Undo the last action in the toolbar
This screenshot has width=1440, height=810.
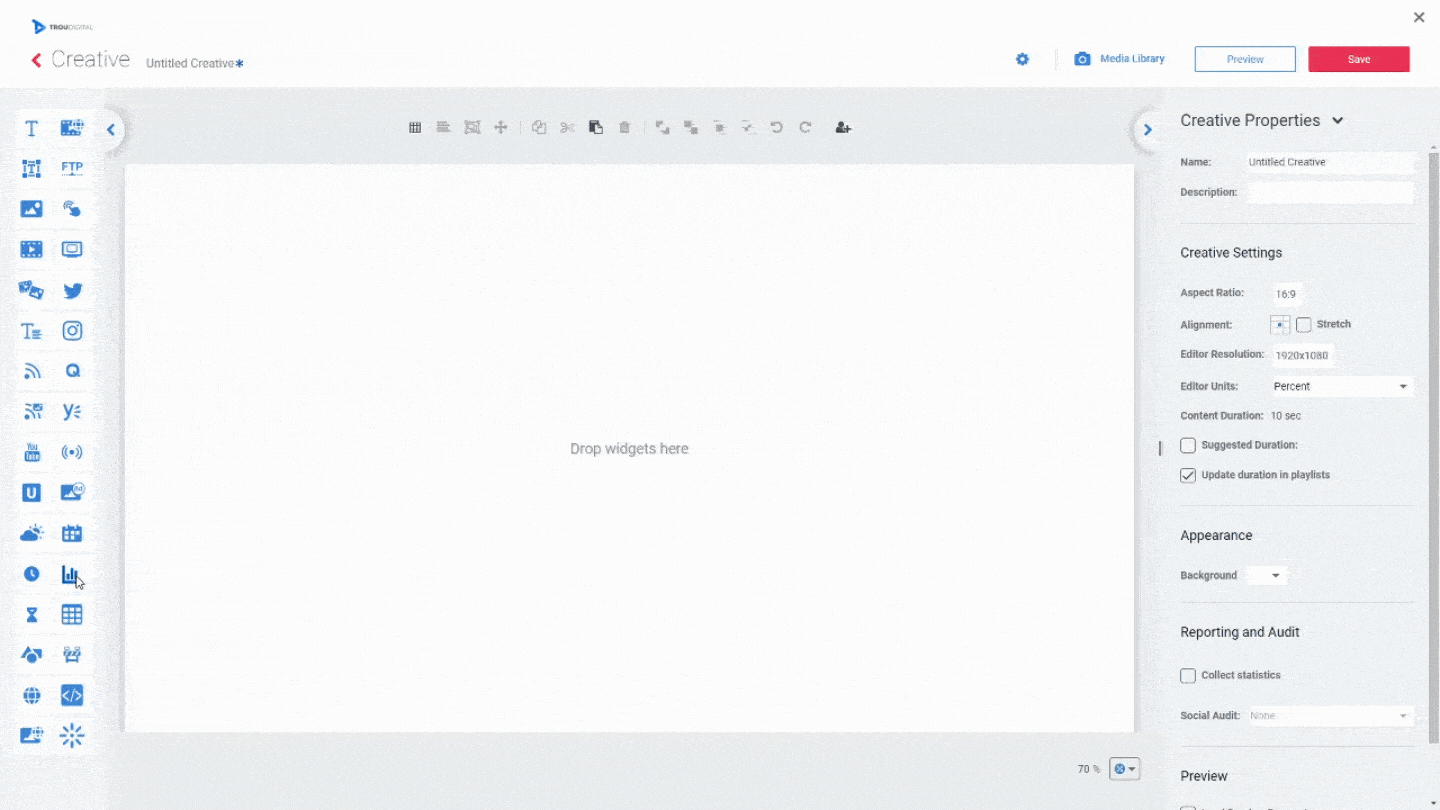click(x=776, y=127)
